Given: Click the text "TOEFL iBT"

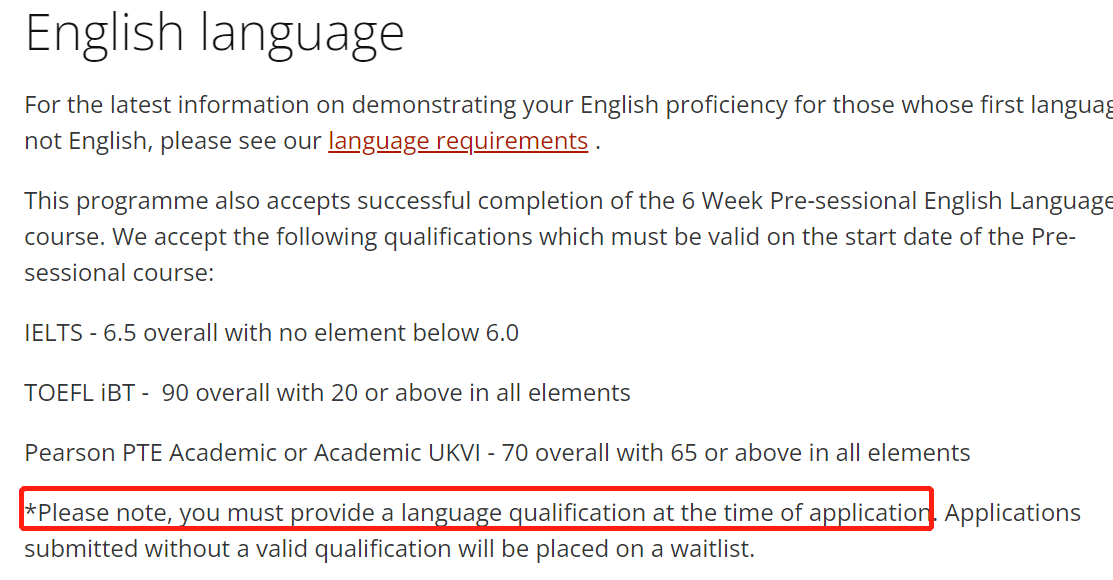Looking at the screenshot, I should click(79, 393).
